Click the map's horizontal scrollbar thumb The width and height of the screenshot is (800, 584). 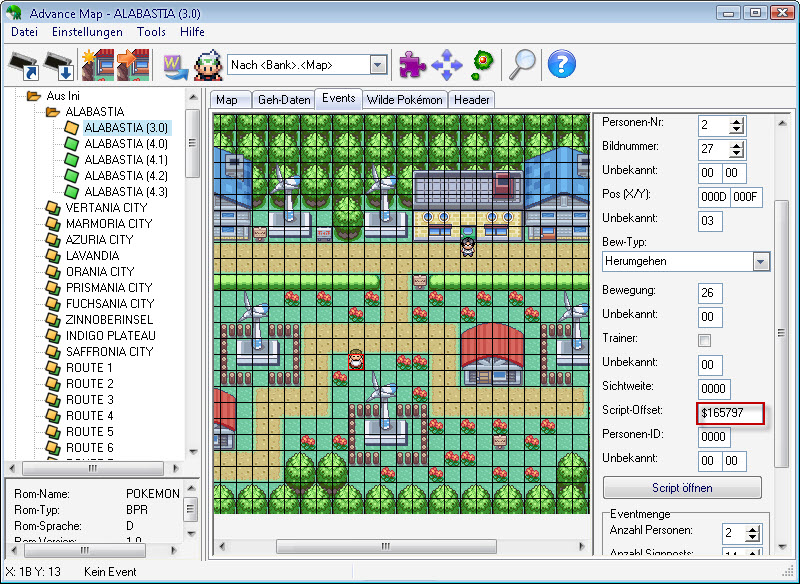(386, 546)
